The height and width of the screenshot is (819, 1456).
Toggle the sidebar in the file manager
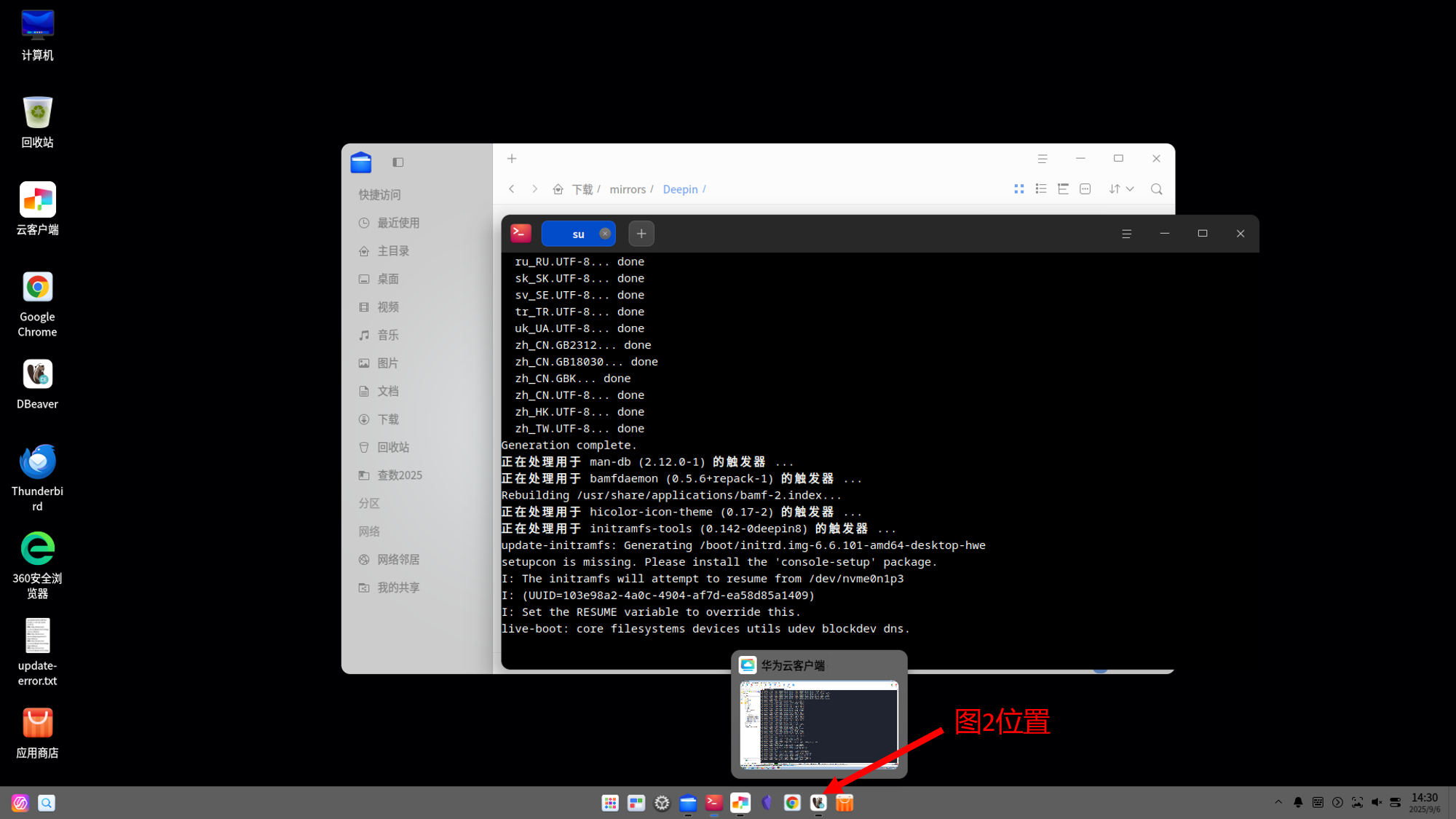(x=397, y=162)
